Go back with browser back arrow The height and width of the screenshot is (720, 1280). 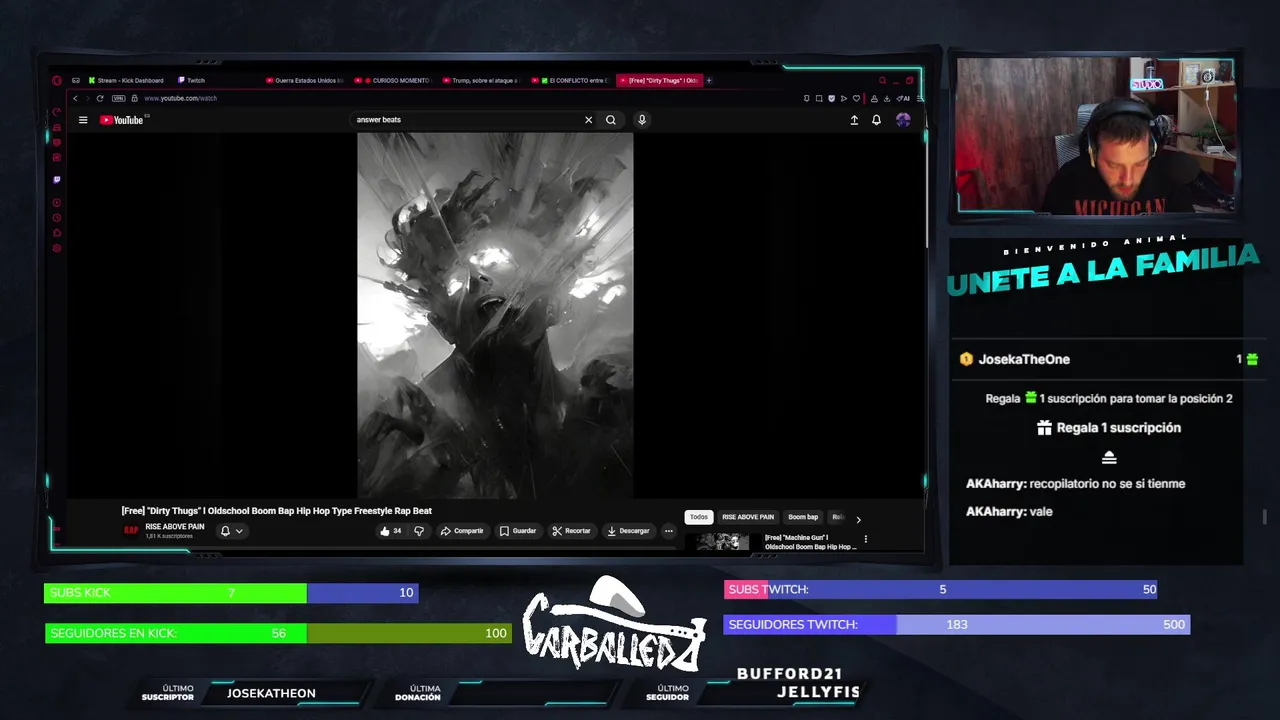[x=75, y=98]
